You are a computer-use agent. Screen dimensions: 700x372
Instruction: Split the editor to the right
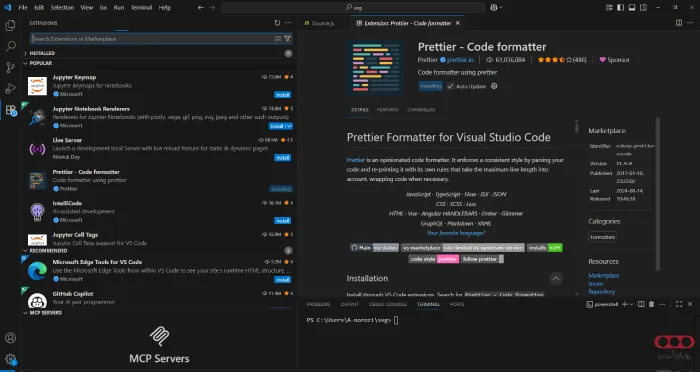[x=679, y=23]
